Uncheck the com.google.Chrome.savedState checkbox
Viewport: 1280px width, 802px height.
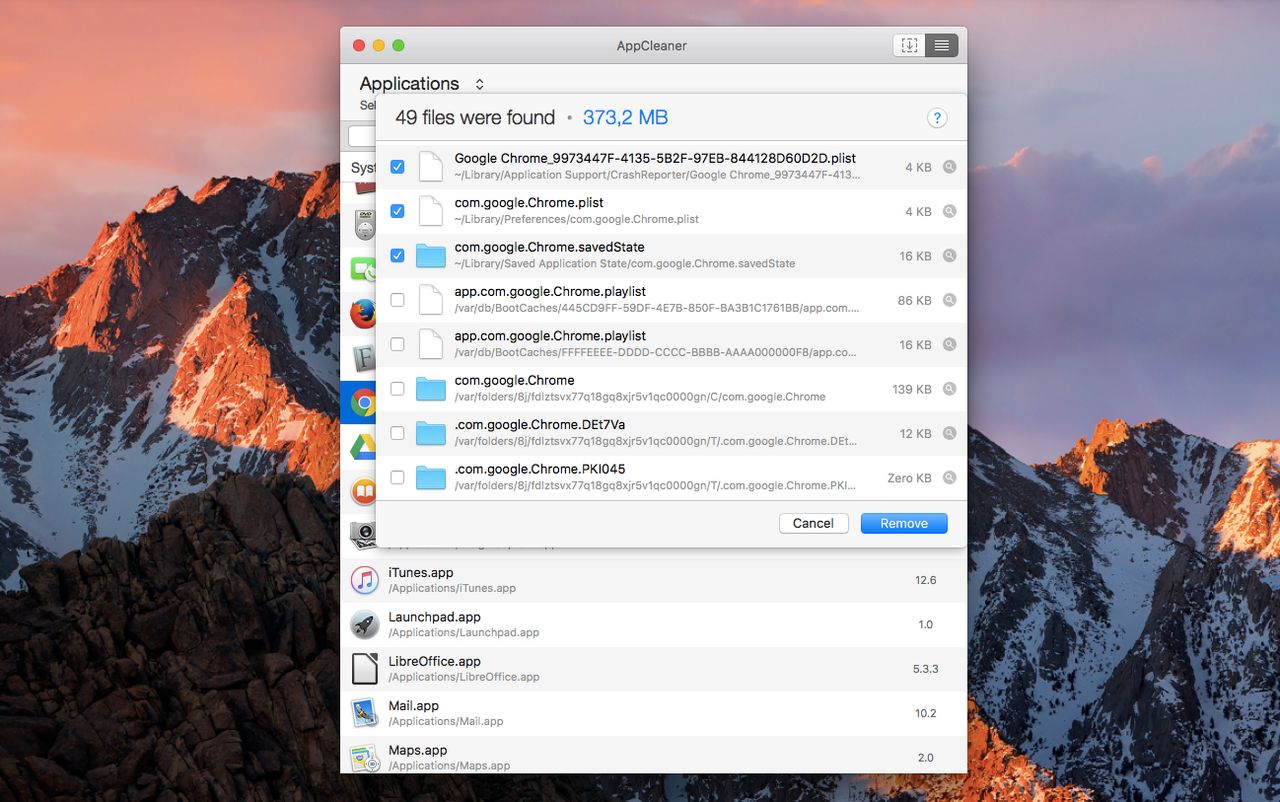pyautogui.click(x=397, y=256)
